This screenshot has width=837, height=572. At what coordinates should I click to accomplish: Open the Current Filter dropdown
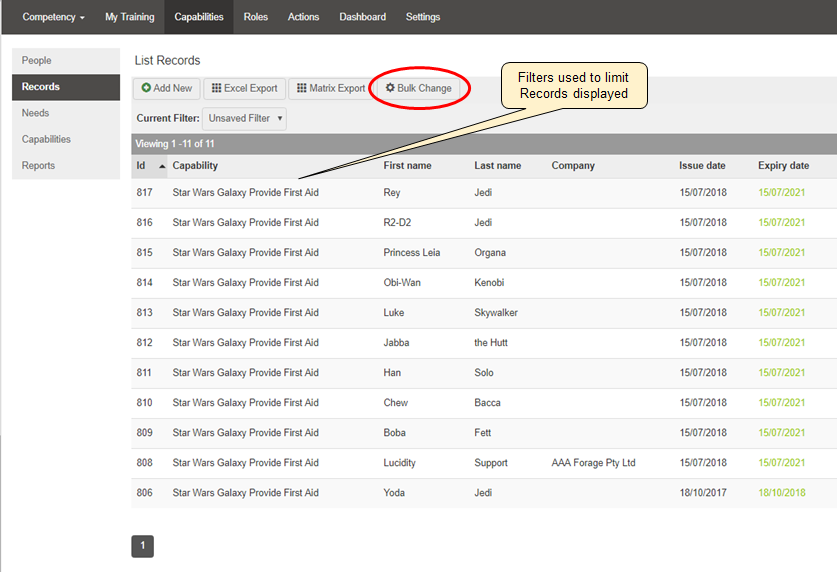tap(245, 118)
